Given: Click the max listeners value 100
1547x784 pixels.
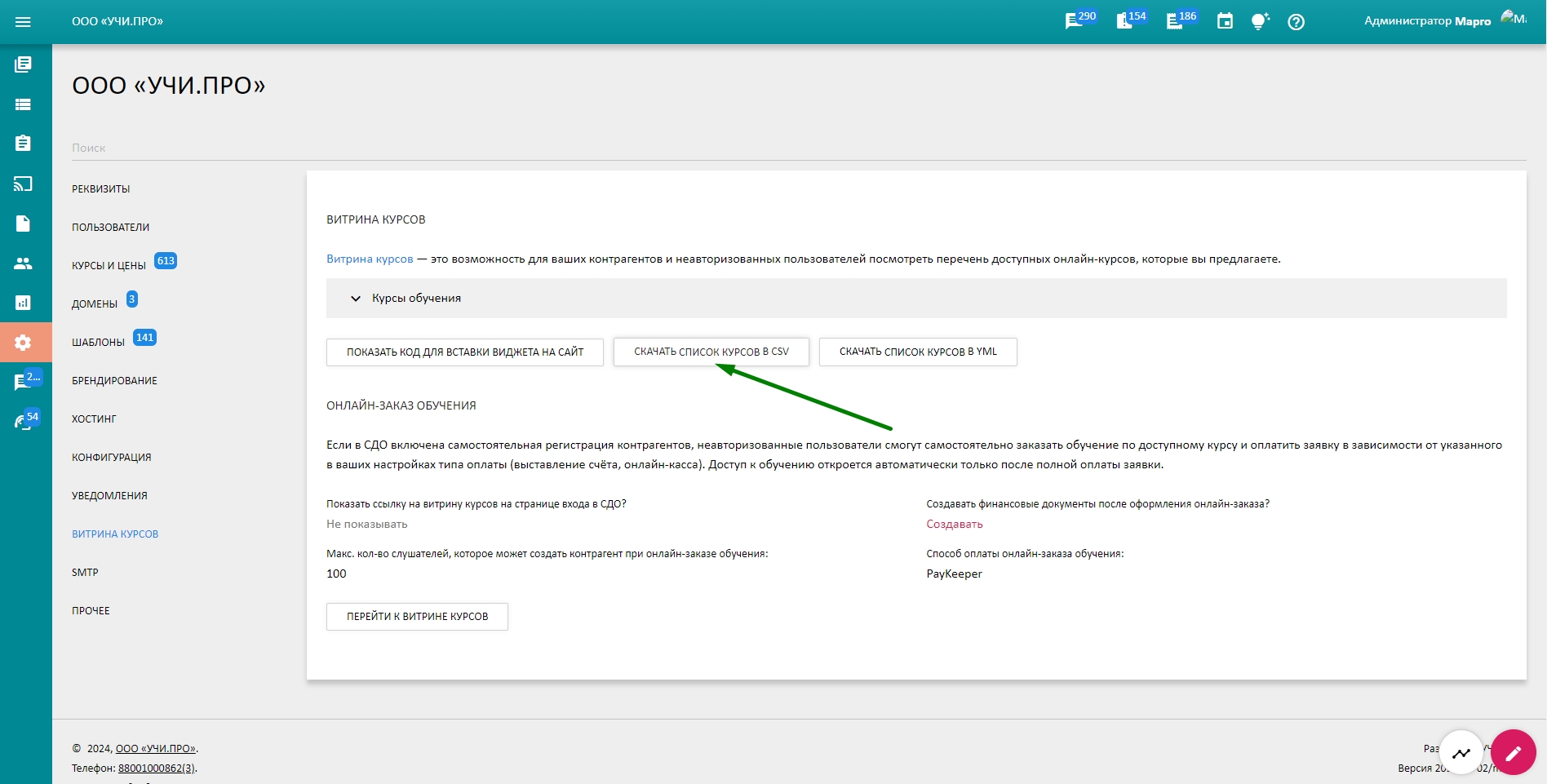Looking at the screenshot, I should pyautogui.click(x=336, y=574).
